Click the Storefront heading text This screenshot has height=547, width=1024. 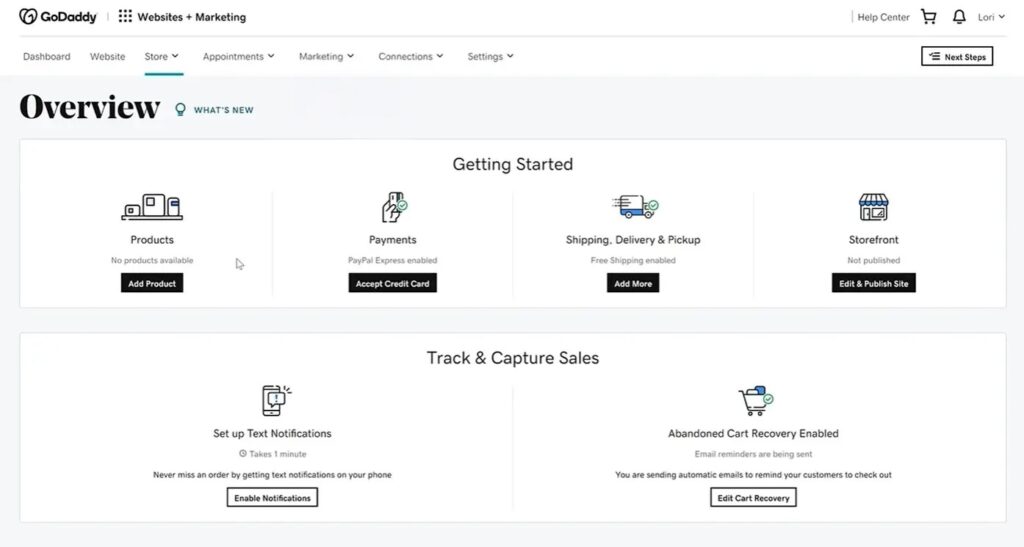874,240
